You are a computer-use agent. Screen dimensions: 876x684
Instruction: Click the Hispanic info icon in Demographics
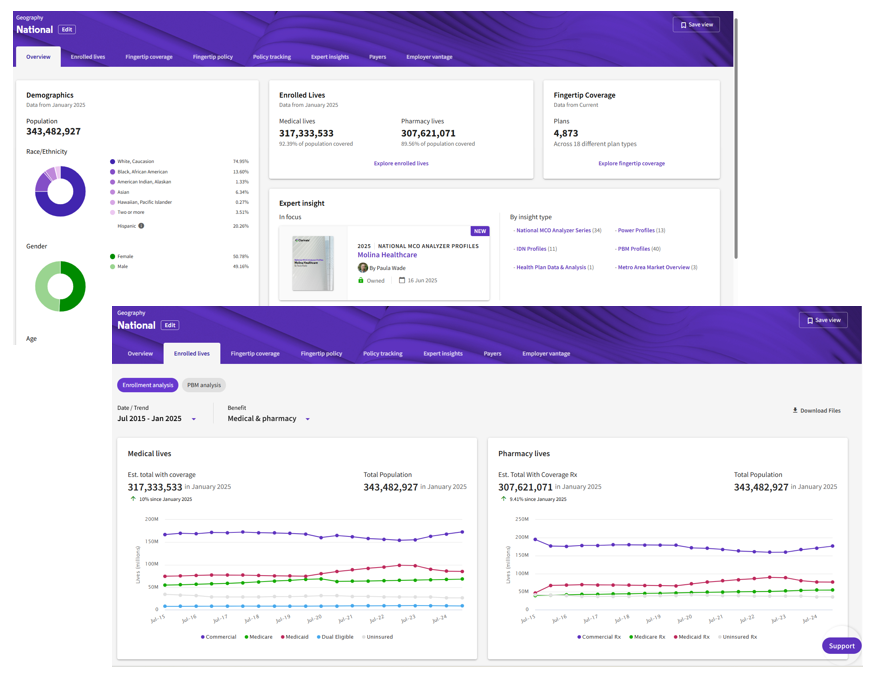point(141,226)
